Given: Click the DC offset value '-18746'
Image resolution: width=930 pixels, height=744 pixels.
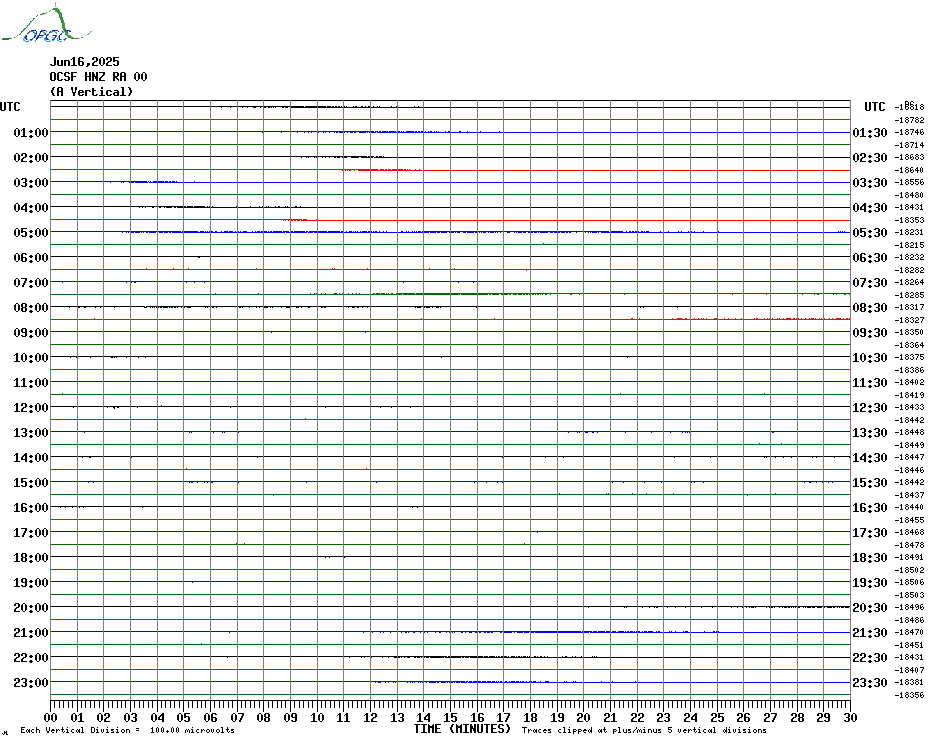Looking at the screenshot, I should [909, 132].
